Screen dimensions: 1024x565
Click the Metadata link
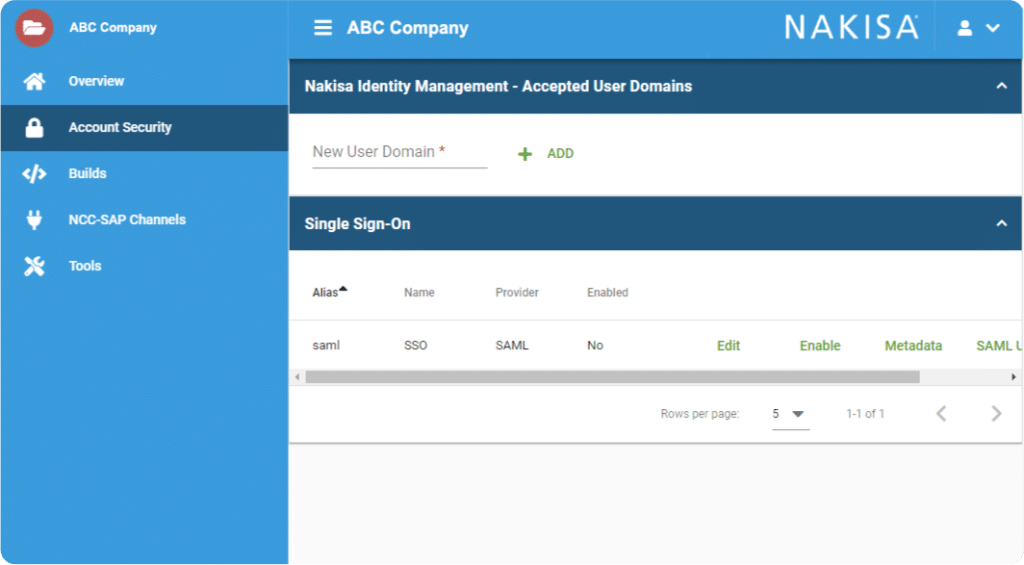click(913, 346)
